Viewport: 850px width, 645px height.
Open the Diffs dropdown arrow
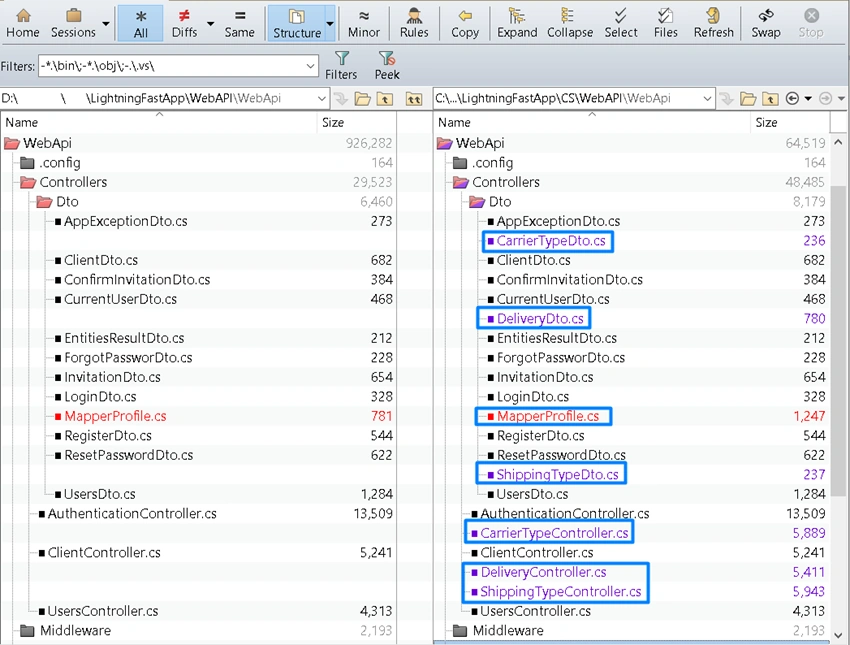(210, 23)
